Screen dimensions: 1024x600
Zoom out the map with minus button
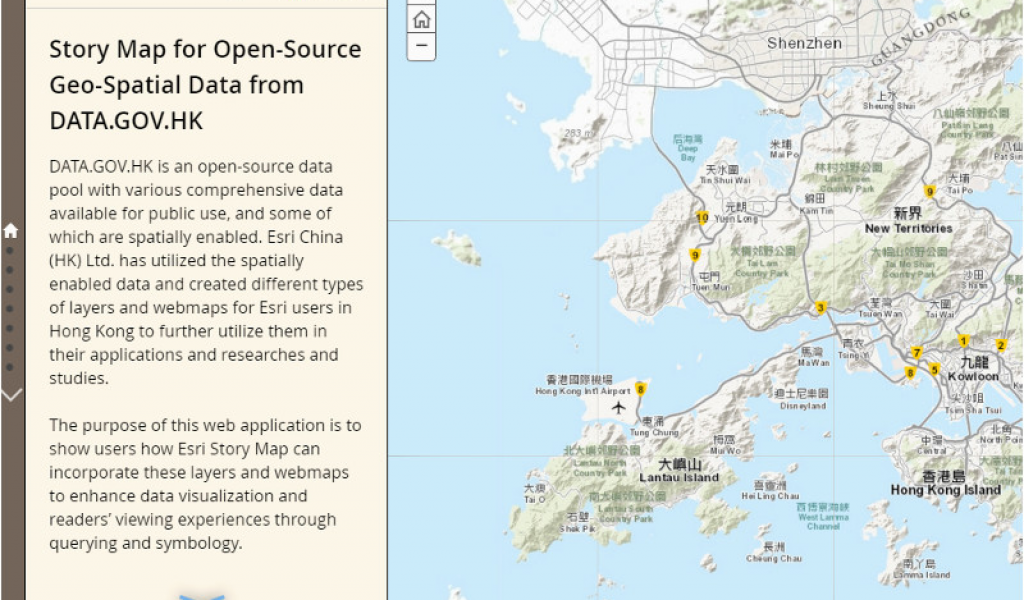(421, 46)
